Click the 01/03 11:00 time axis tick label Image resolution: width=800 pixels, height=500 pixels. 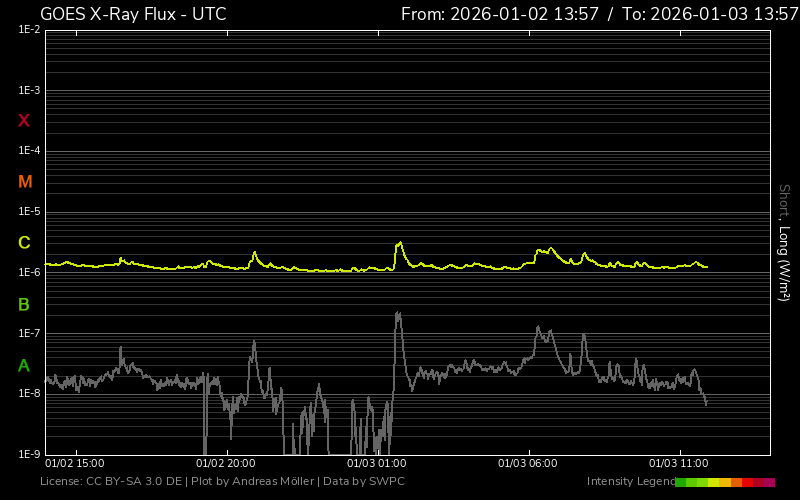point(678,464)
